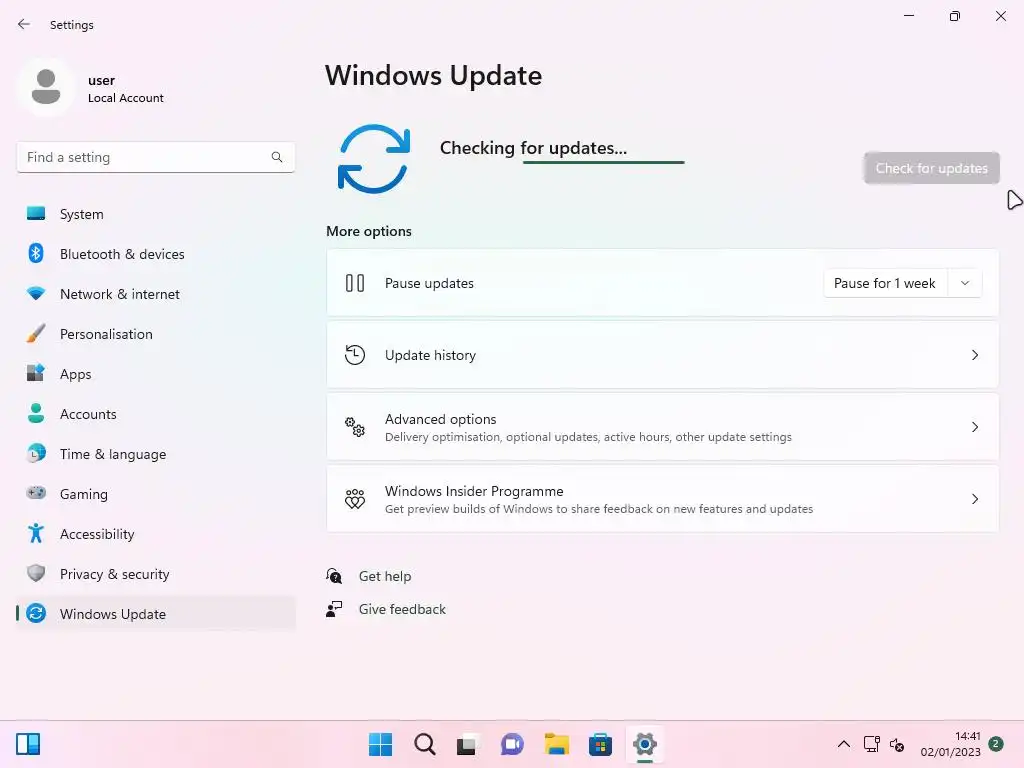The image size is (1024, 768).
Task: Click the Accounts person icon
Action: click(36, 413)
